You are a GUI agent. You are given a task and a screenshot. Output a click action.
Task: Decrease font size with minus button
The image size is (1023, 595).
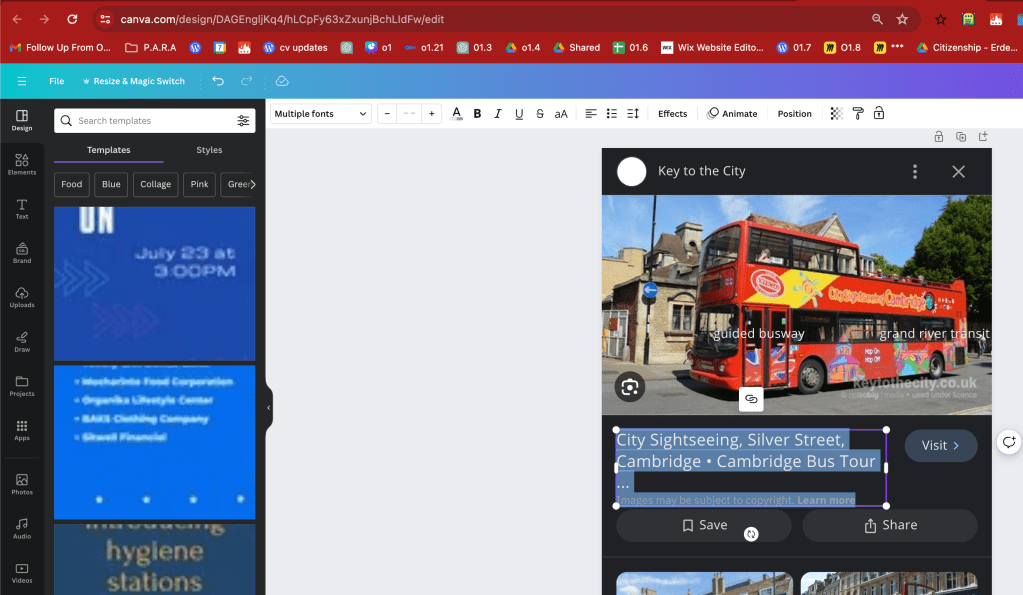point(387,114)
